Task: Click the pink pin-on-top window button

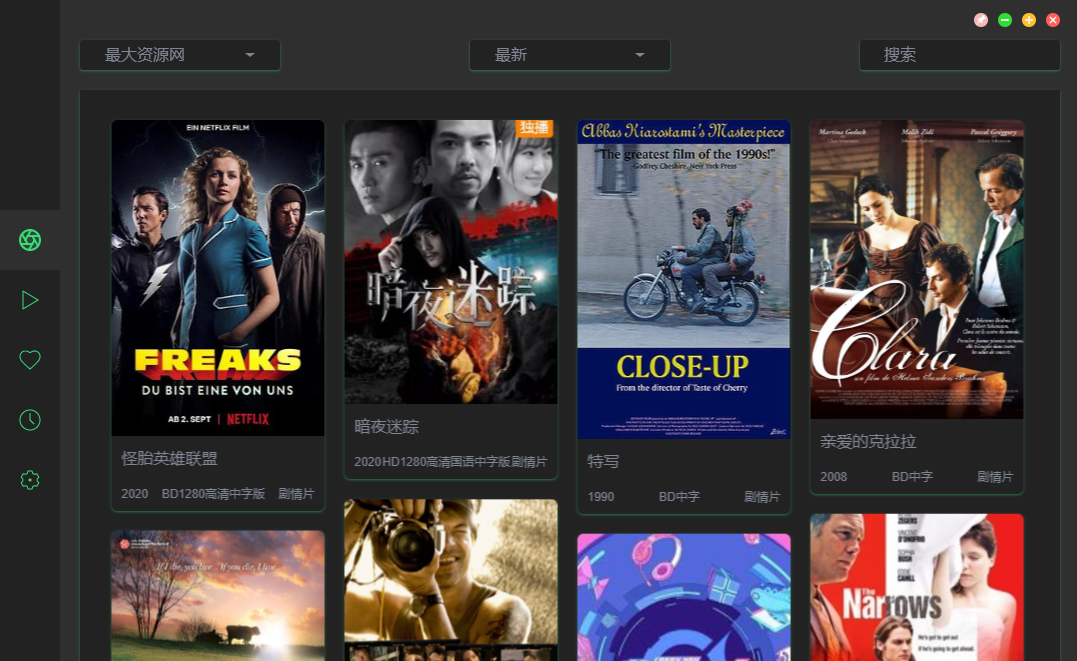Action: click(981, 20)
